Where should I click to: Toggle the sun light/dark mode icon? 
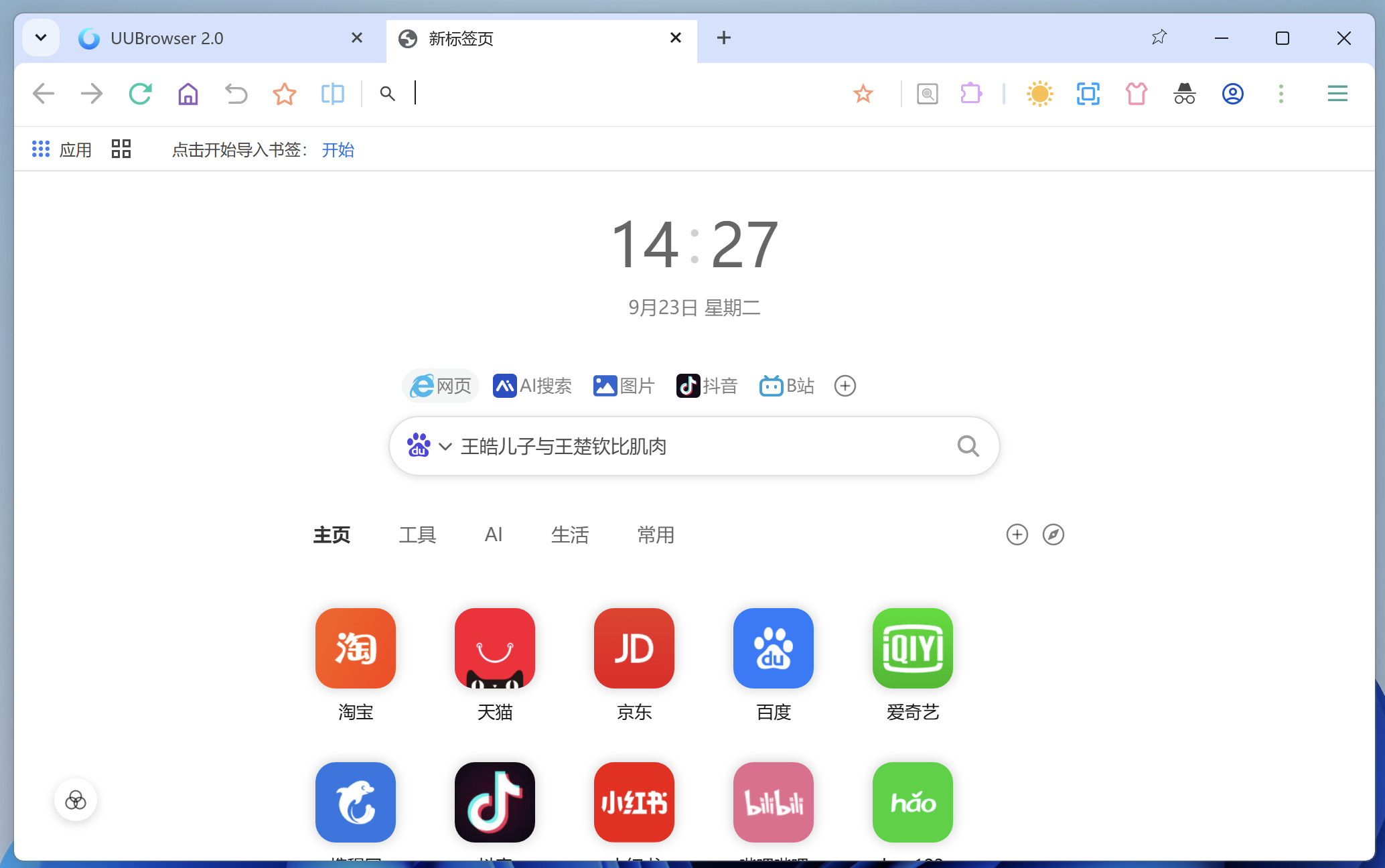pos(1039,94)
